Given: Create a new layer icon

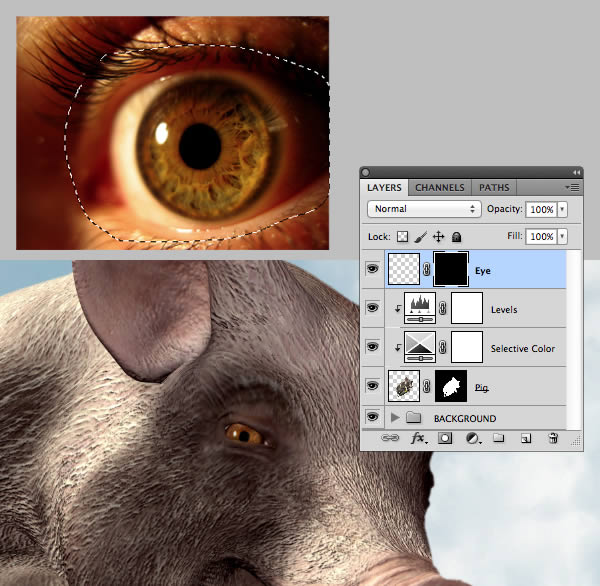Looking at the screenshot, I should click(x=526, y=438).
